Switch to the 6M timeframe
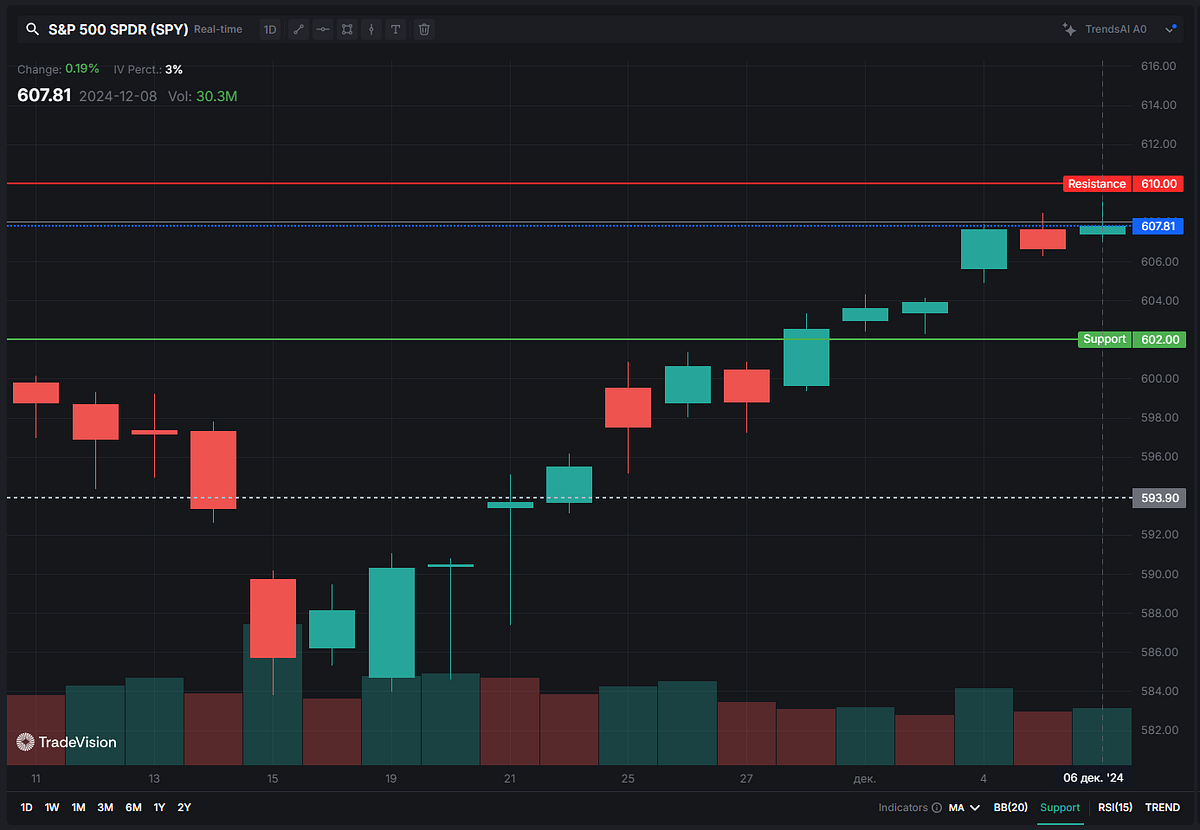This screenshot has width=1200, height=830. 131,807
